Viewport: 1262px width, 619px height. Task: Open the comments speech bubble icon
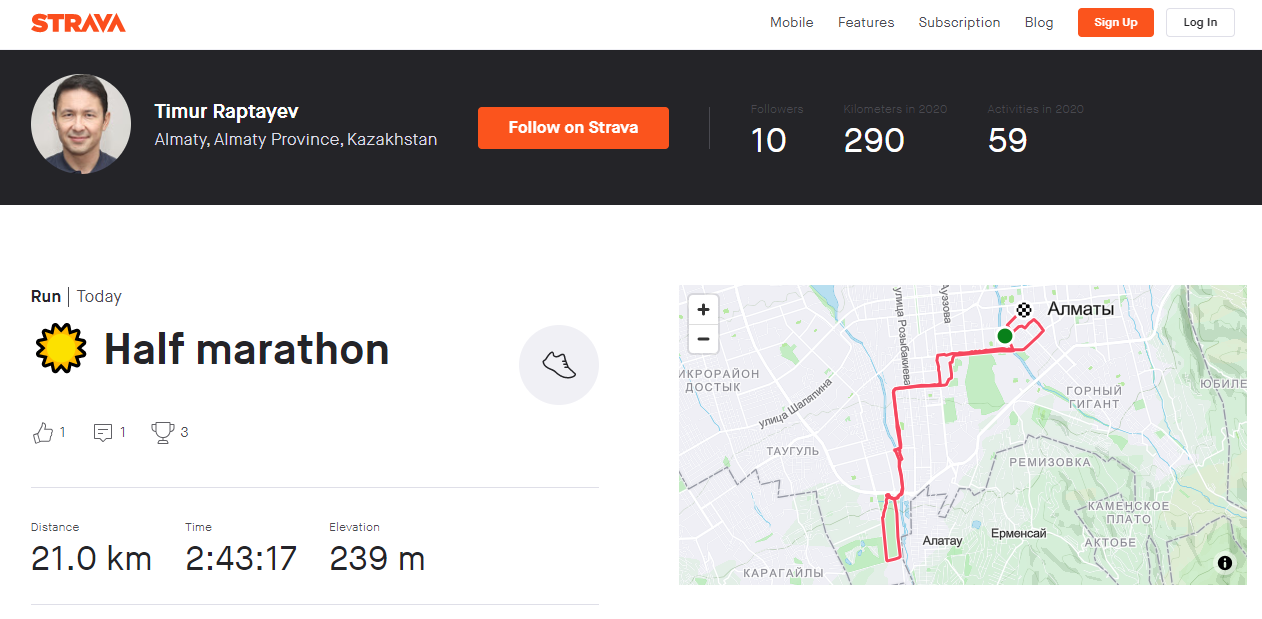pyautogui.click(x=102, y=433)
